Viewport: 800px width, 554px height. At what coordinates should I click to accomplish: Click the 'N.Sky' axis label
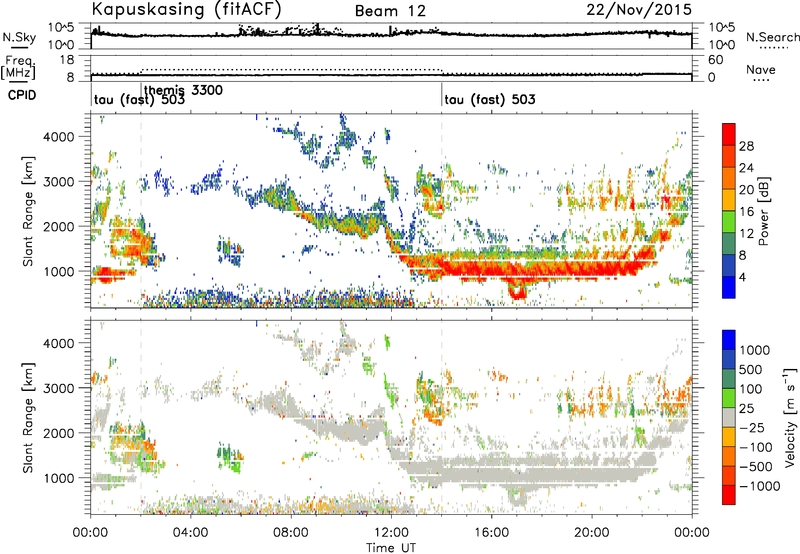pyautogui.click(x=19, y=38)
